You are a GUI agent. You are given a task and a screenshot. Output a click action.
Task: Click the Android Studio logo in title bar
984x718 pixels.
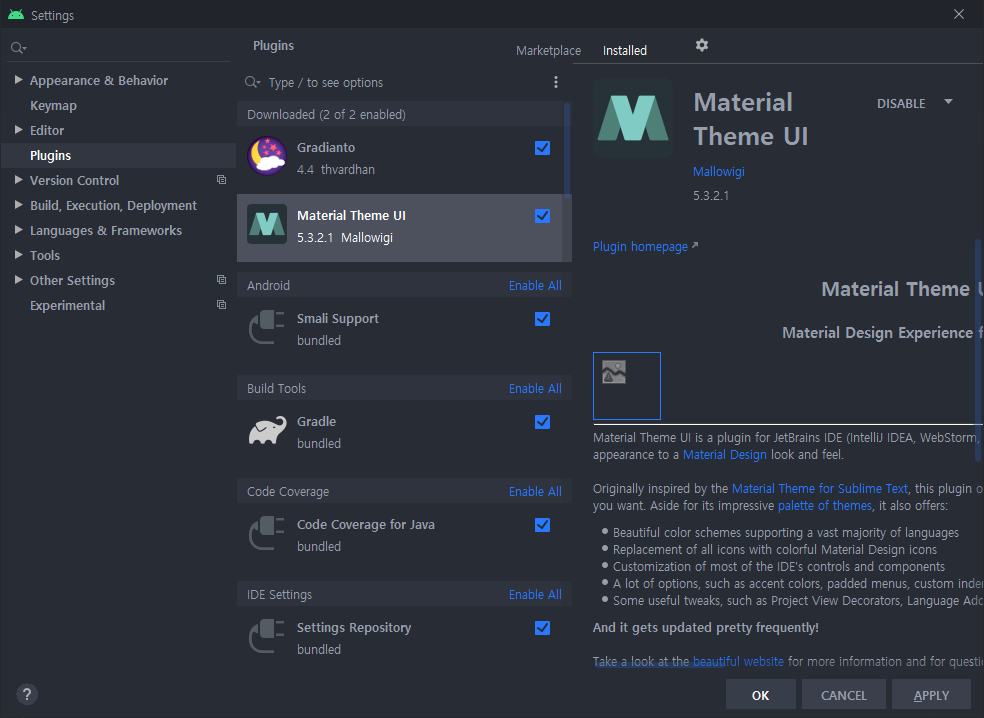pyautogui.click(x=16, y=14)
